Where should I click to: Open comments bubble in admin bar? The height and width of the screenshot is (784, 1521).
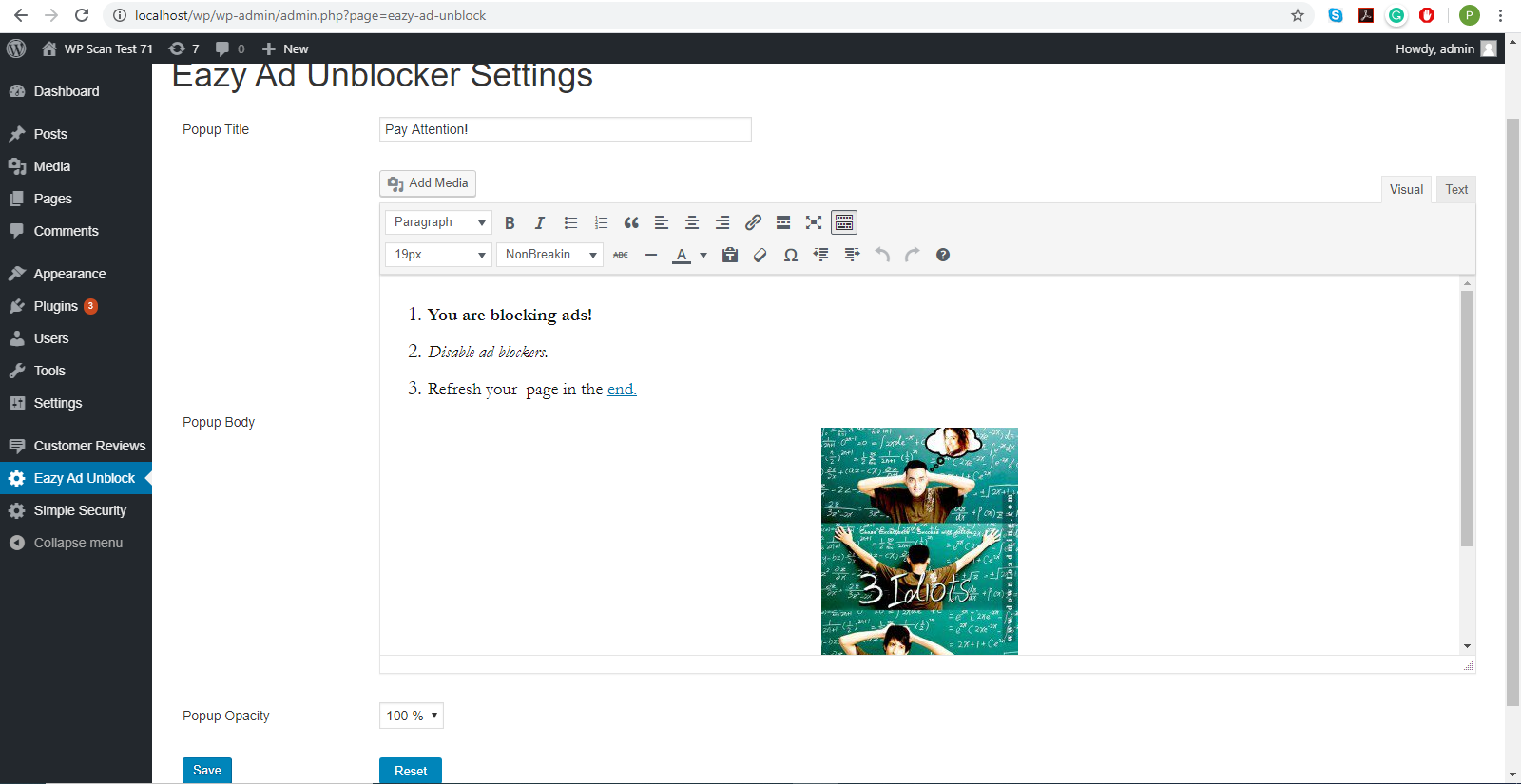(229, 48)
